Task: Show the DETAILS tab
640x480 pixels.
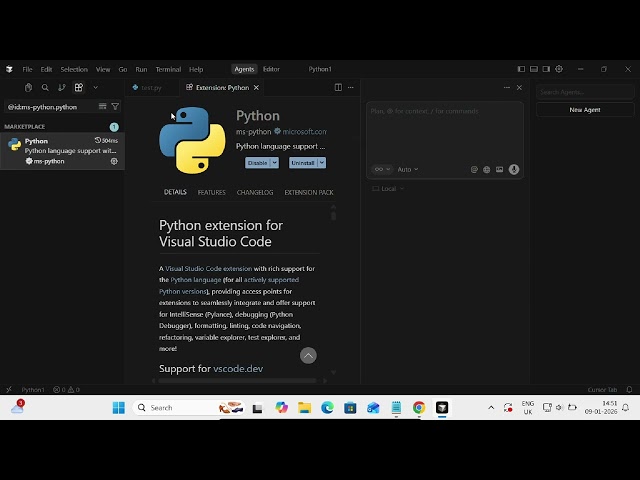Action: (175, 192)
